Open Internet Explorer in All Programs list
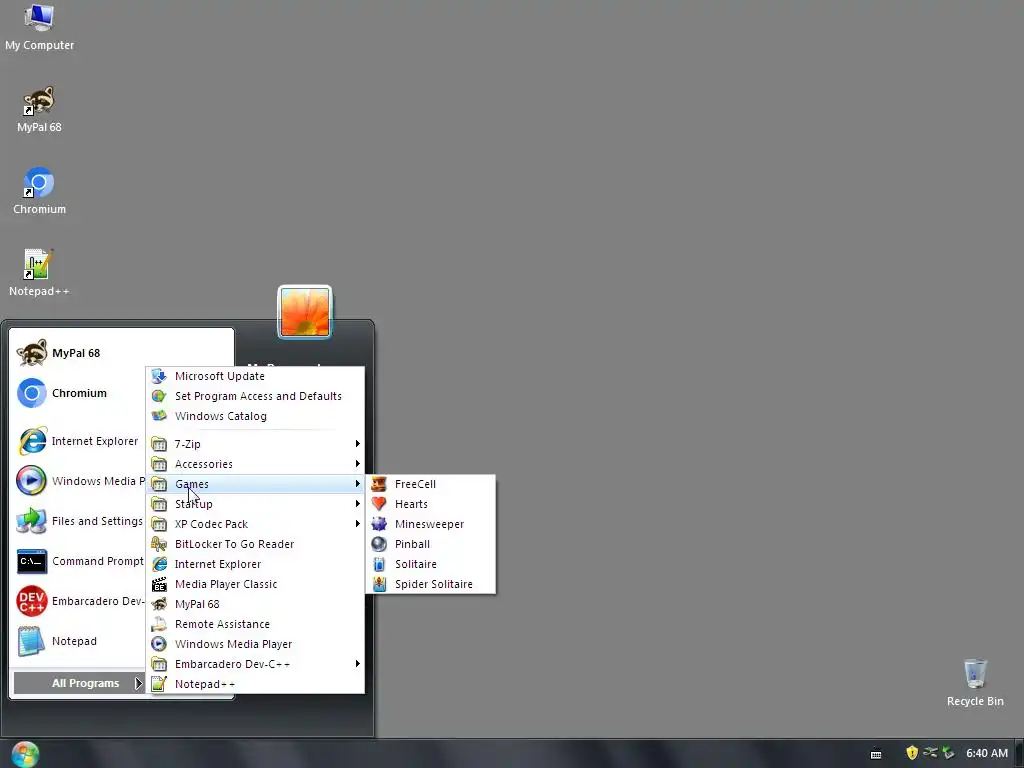Image resolution: width=1024 pixels, height=768 pixels. [255, 564]
